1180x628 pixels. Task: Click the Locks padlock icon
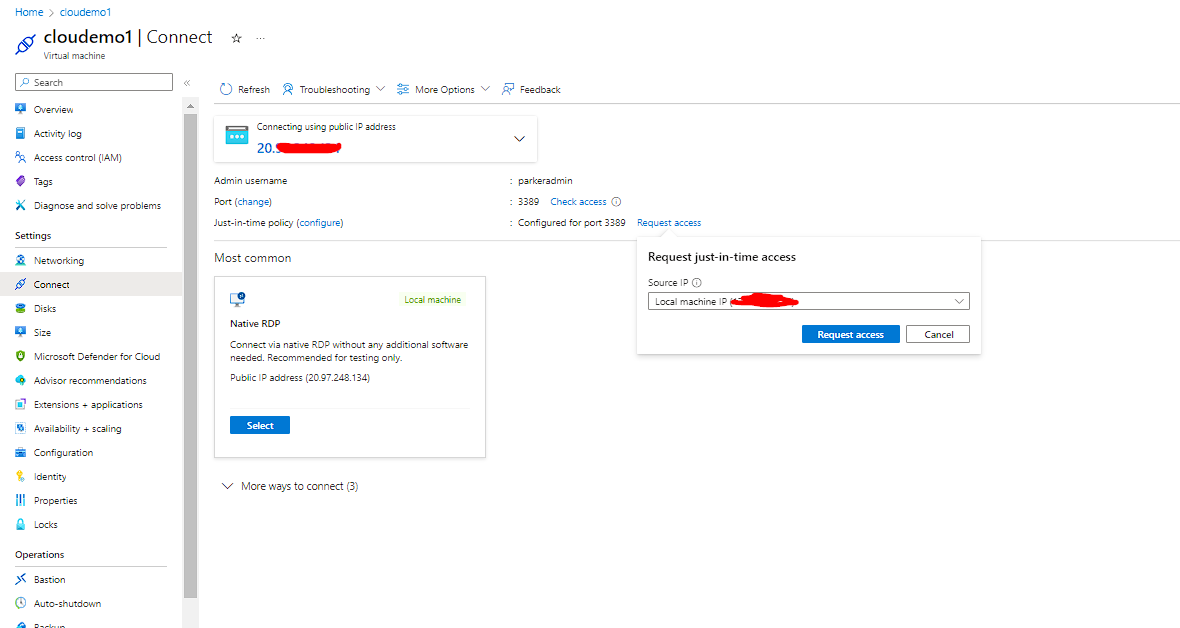[x=20, y=525]
